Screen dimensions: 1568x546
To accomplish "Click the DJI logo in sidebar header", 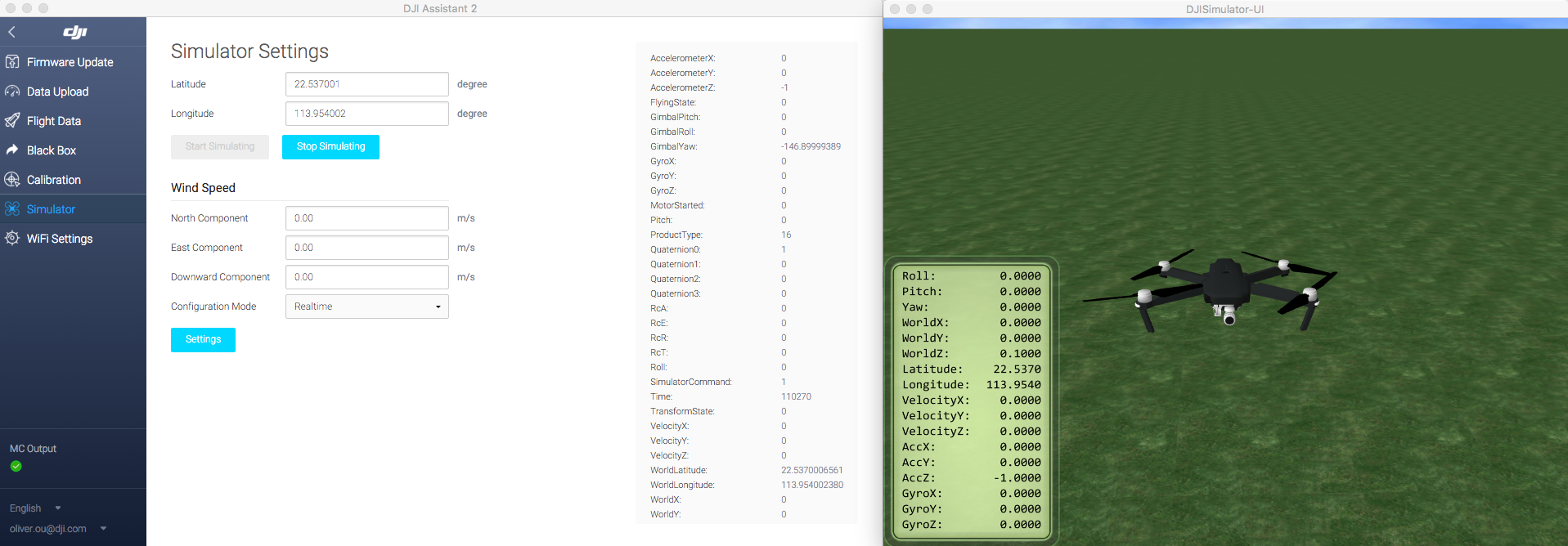I will pos(74,32).
